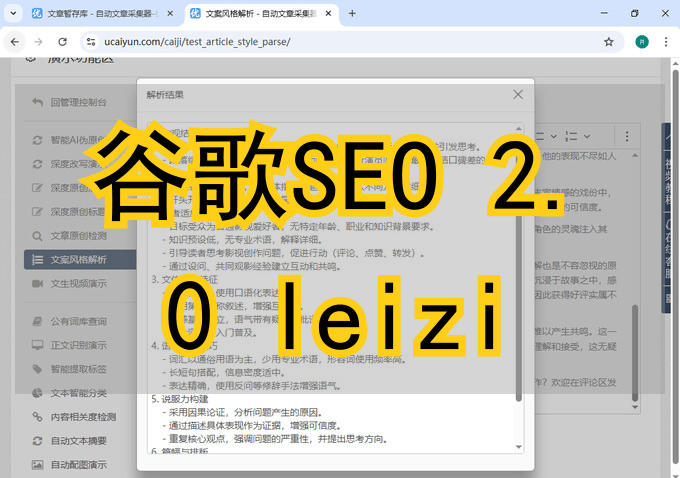Open a new browser tab
This screenshot has height=478, width=680.
[352, 13]
